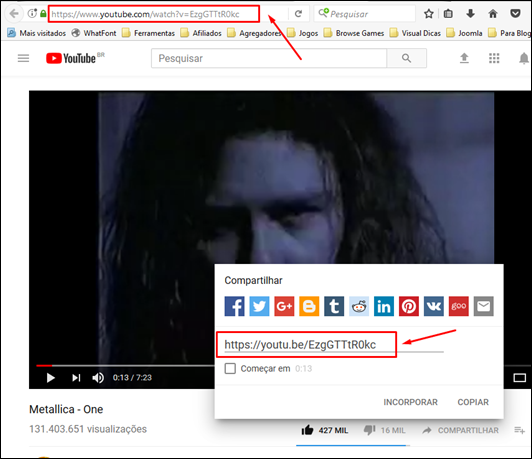Click YouTube upload video icon
This screenshot has height=459, width=532.
coord(464,58)
